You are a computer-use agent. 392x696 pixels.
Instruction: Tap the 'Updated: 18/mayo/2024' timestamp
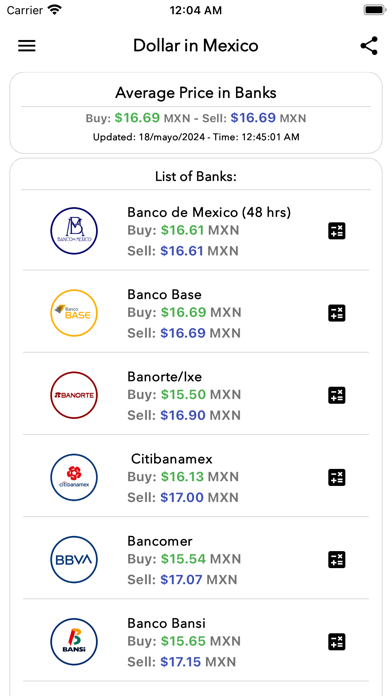pyautogui.click(x=196, y=137)
